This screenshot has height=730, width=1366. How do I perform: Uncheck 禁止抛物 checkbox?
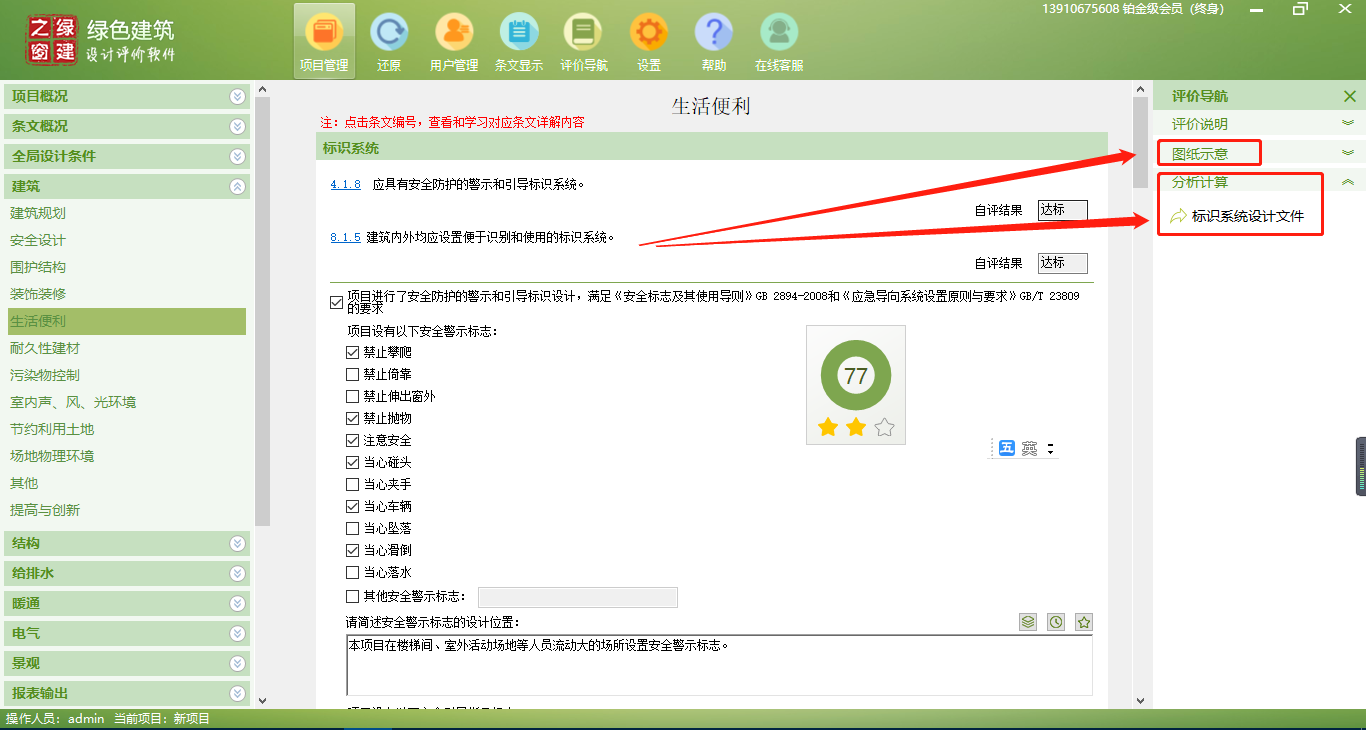pos(352,418)
